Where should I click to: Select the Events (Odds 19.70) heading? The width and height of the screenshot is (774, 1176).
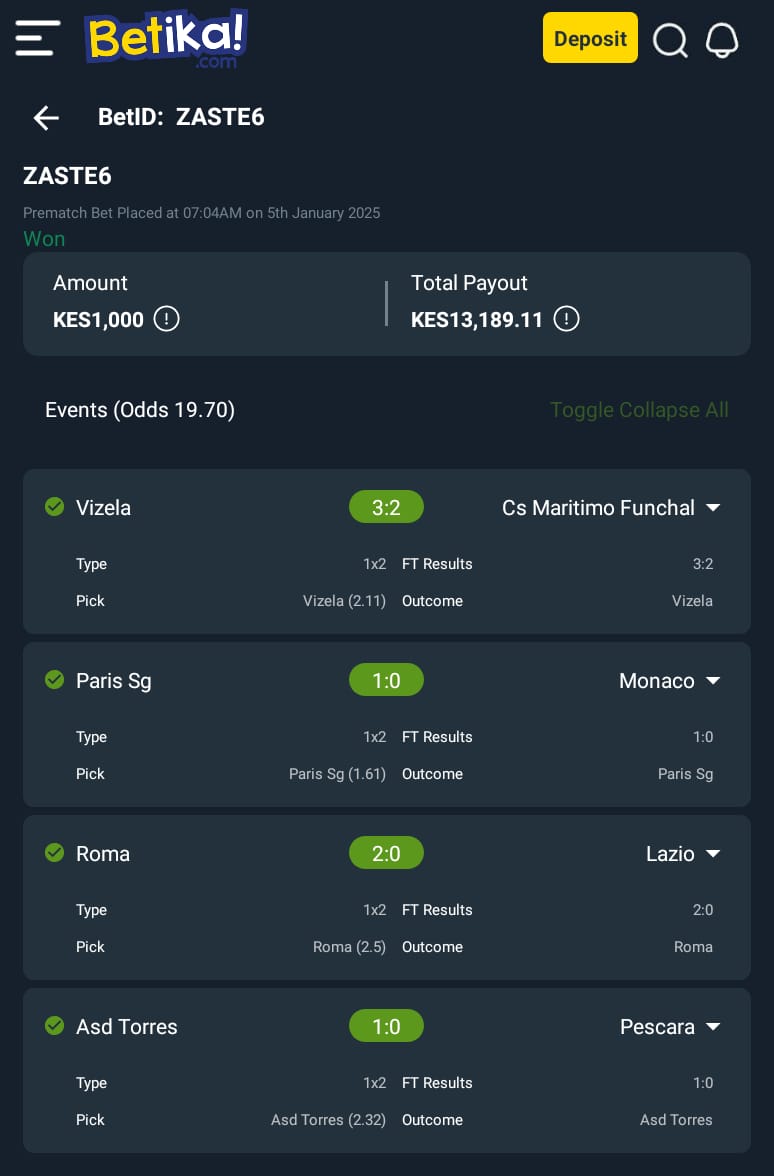(140, 410)
